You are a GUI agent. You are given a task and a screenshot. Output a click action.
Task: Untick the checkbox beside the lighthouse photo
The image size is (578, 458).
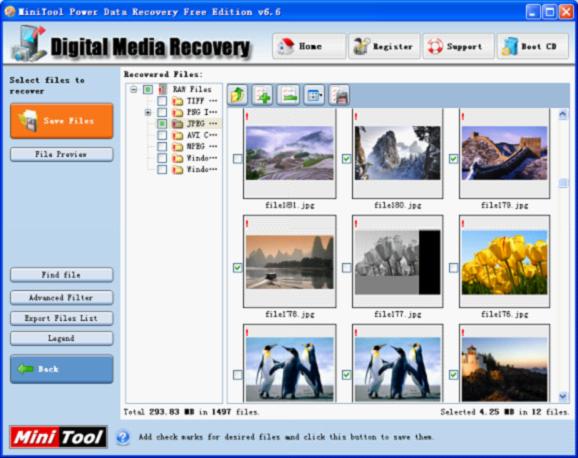coord(453,375)
